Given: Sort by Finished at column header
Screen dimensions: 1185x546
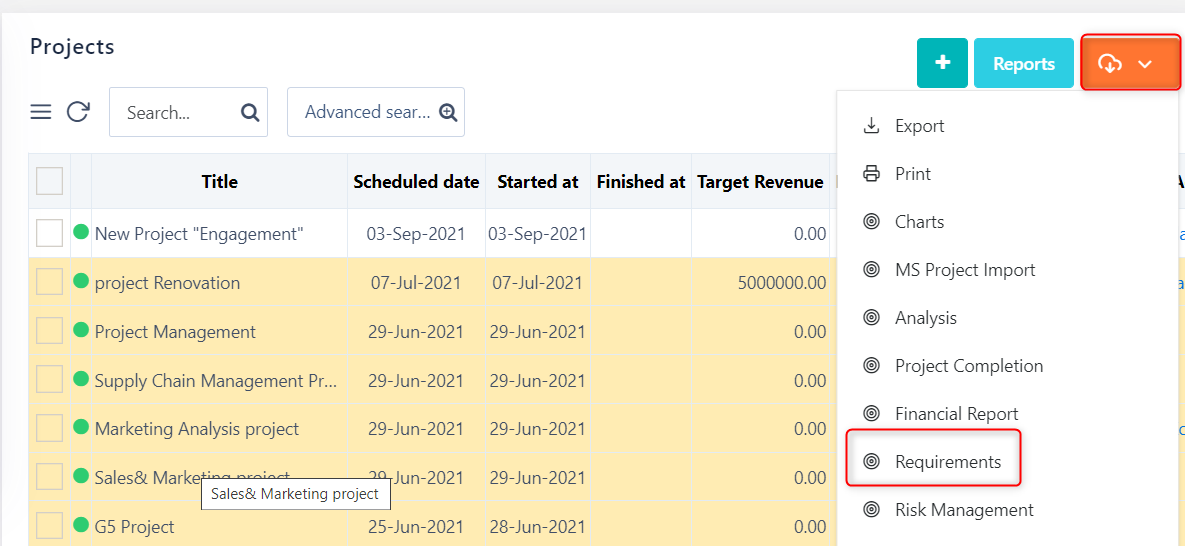Looking at the screenshot, I should coord(641,181).
